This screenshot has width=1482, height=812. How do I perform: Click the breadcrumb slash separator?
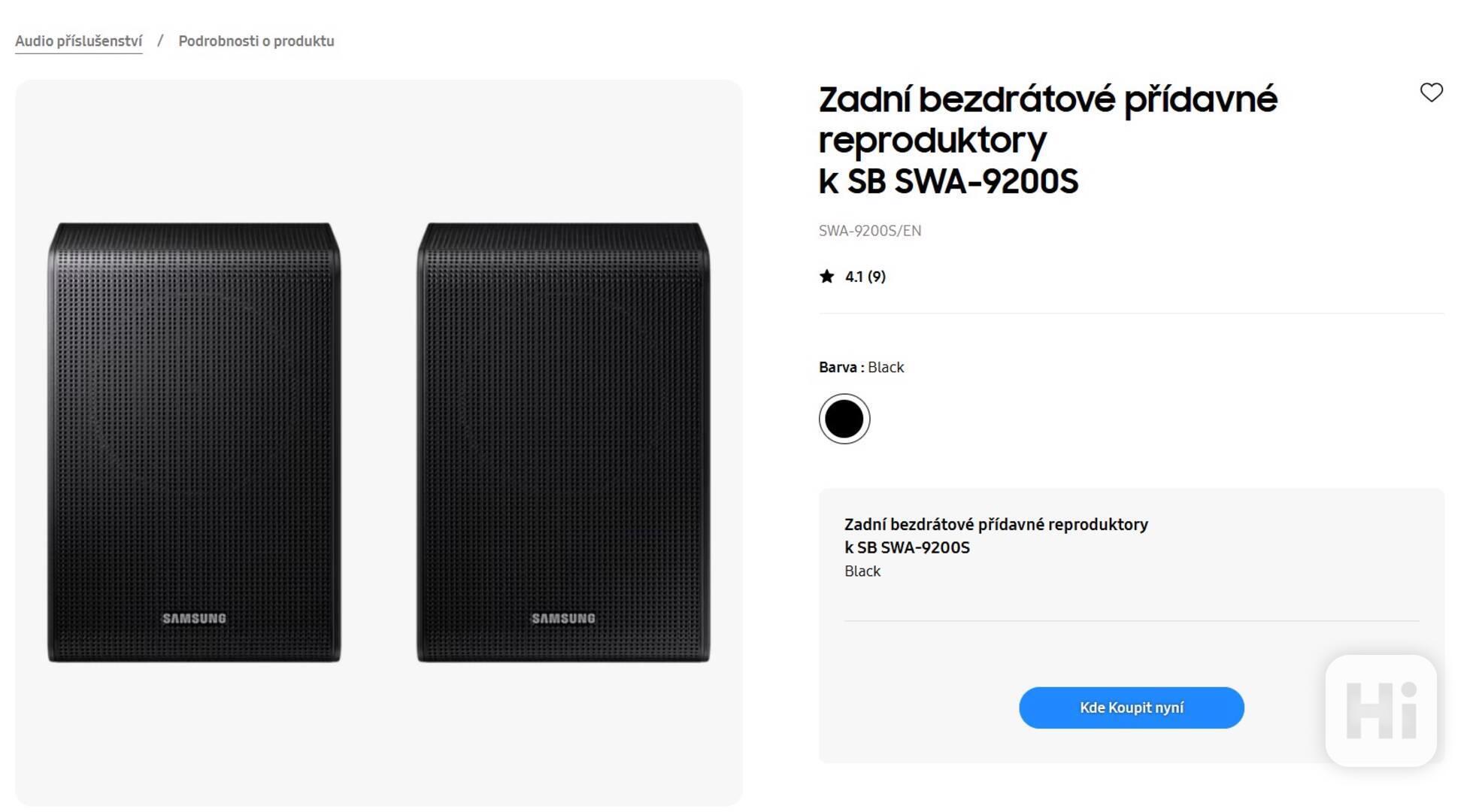pos(160,41)
